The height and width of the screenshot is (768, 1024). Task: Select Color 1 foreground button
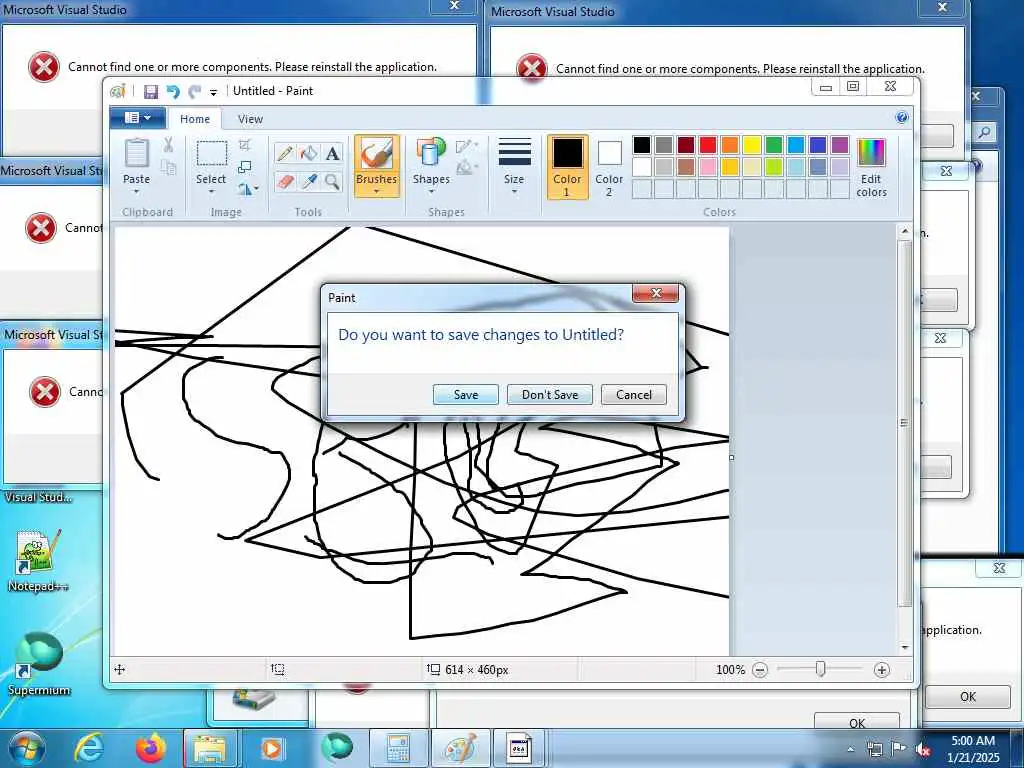pyautogui.click(x=567, y=167)
